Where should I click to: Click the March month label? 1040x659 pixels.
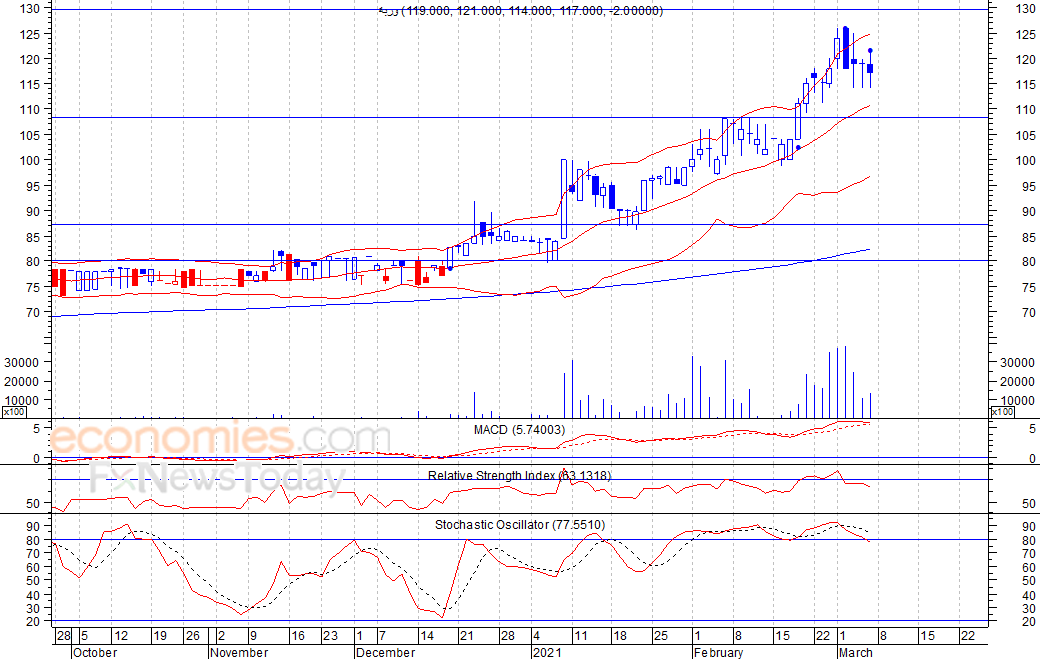[x=856, y=652]
